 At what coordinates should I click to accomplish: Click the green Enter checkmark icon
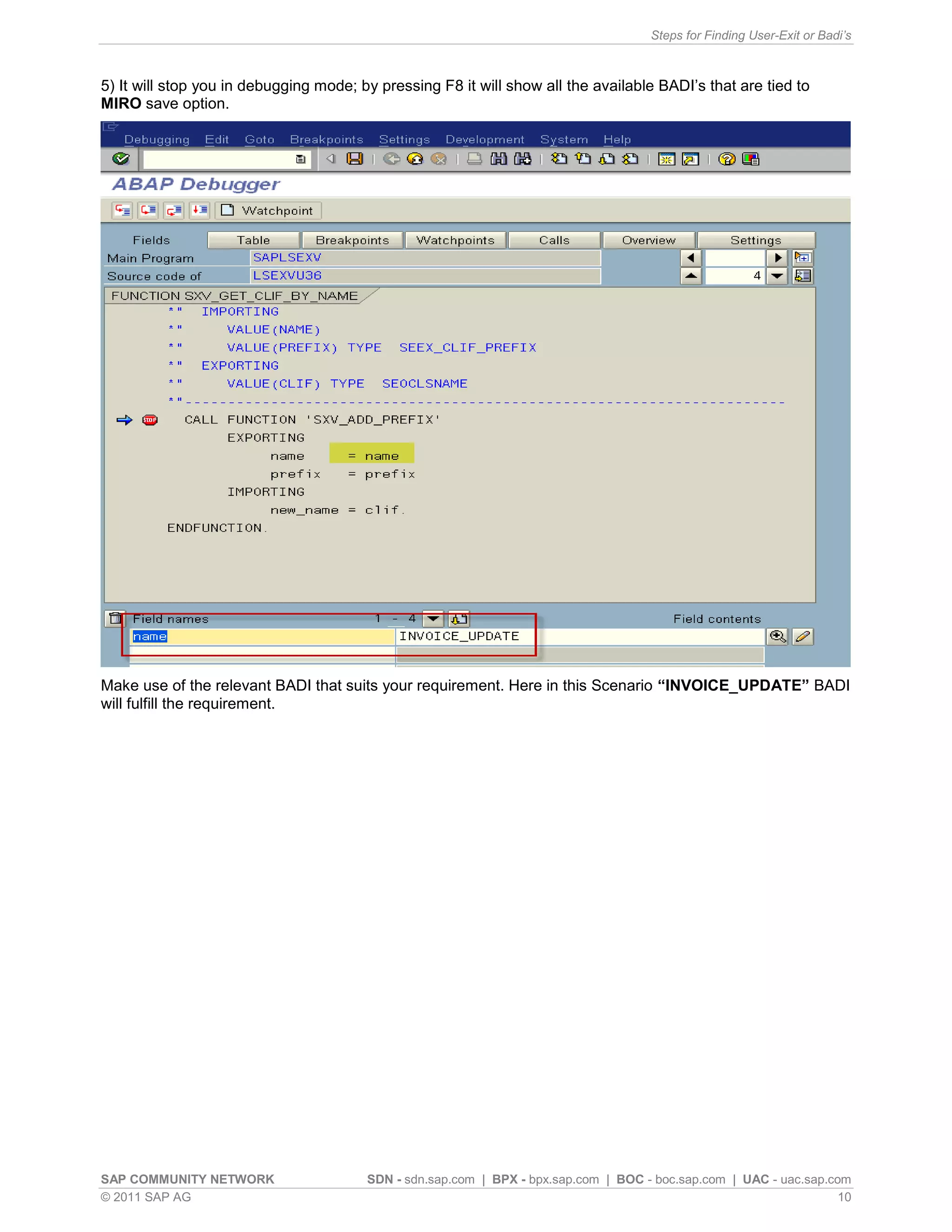[x=121, y=159]
